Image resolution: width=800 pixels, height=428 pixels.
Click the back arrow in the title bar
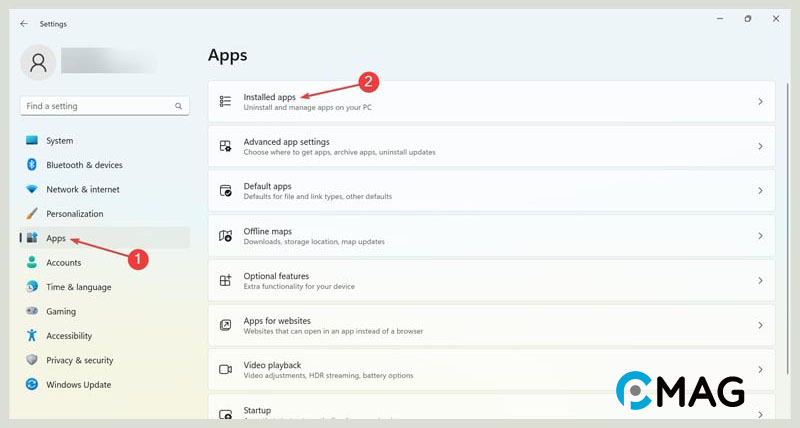click(x=24, y=23)
